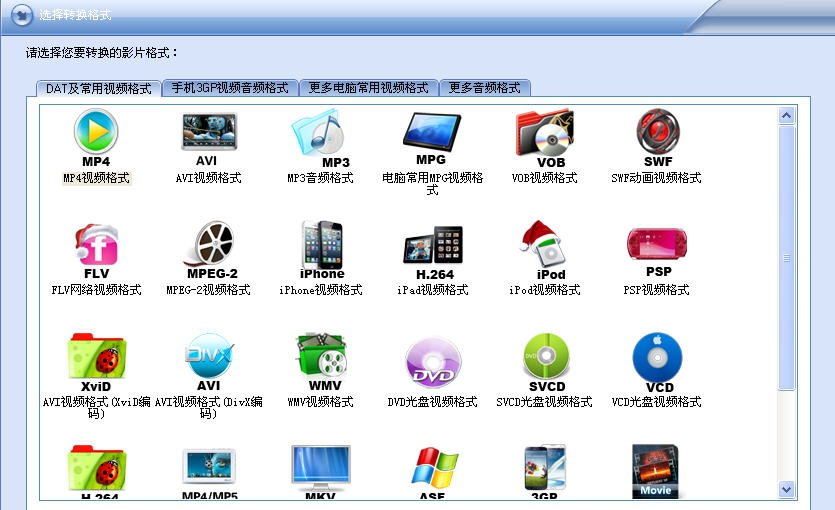Screen dimensions: 835x510
Task: Click the AVI视频格式 label
Action: tap(209, 178)
